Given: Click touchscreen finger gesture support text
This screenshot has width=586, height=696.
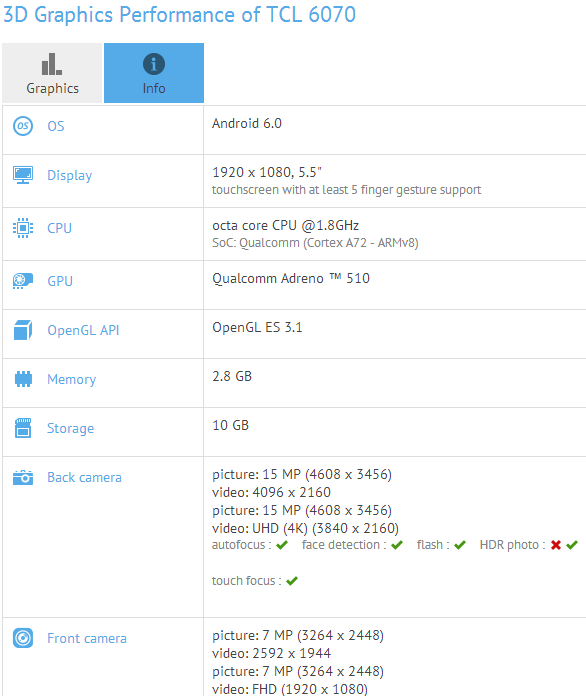Looking at the screenshot, I should (346, 190).
